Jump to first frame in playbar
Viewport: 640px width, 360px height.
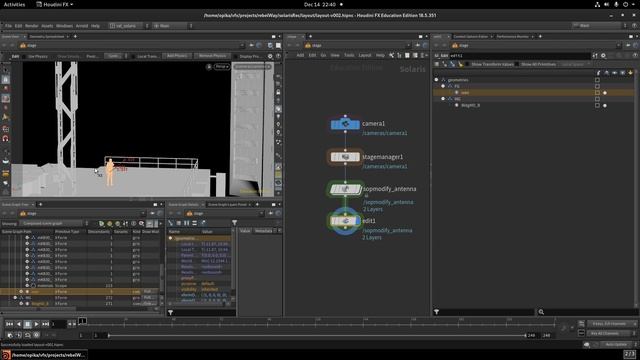click(9, 324)
